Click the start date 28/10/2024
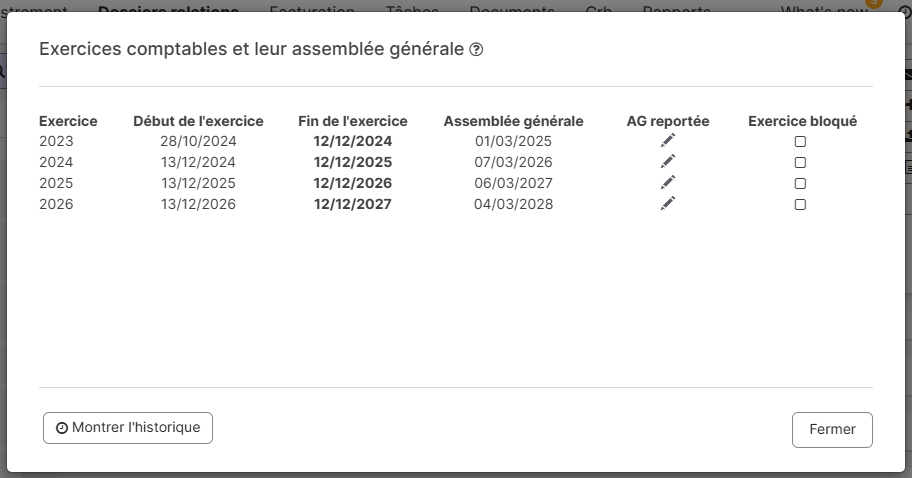This screenshot has height=478, width=912. [x=198, y=141]
